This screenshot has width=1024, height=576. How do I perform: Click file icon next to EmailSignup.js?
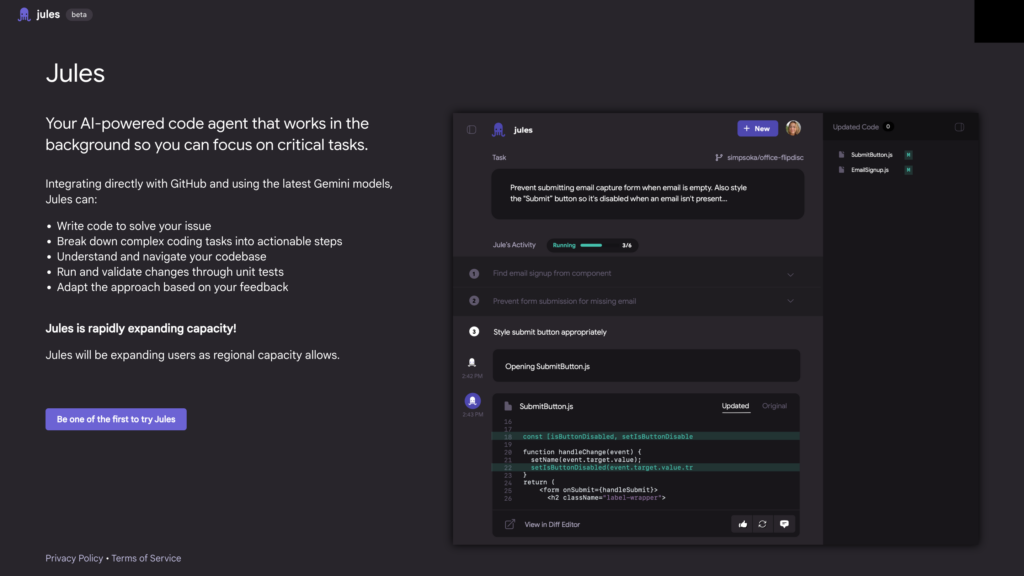point(841,170)
